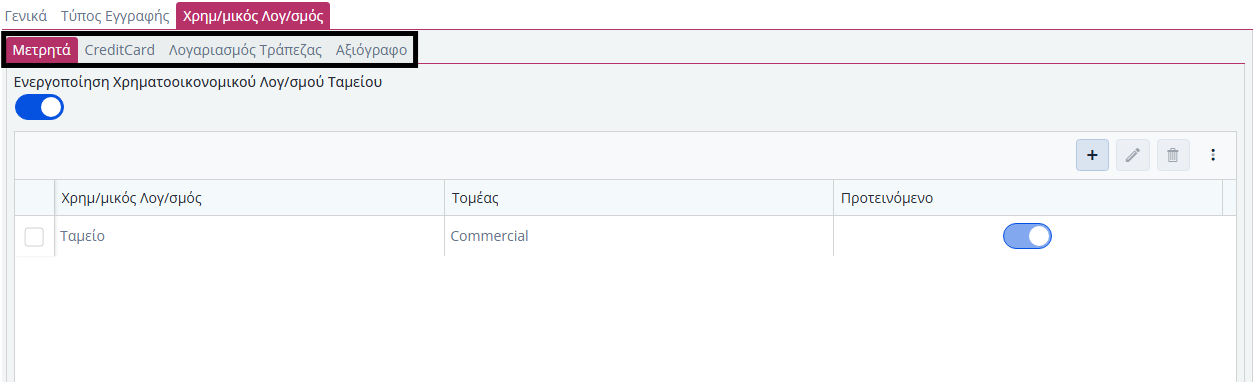Image resolution: width=1253 pixels, height=382 pixels.
Task: Open the Τύπος Εγγραφής tab
Action: point(115,16)
